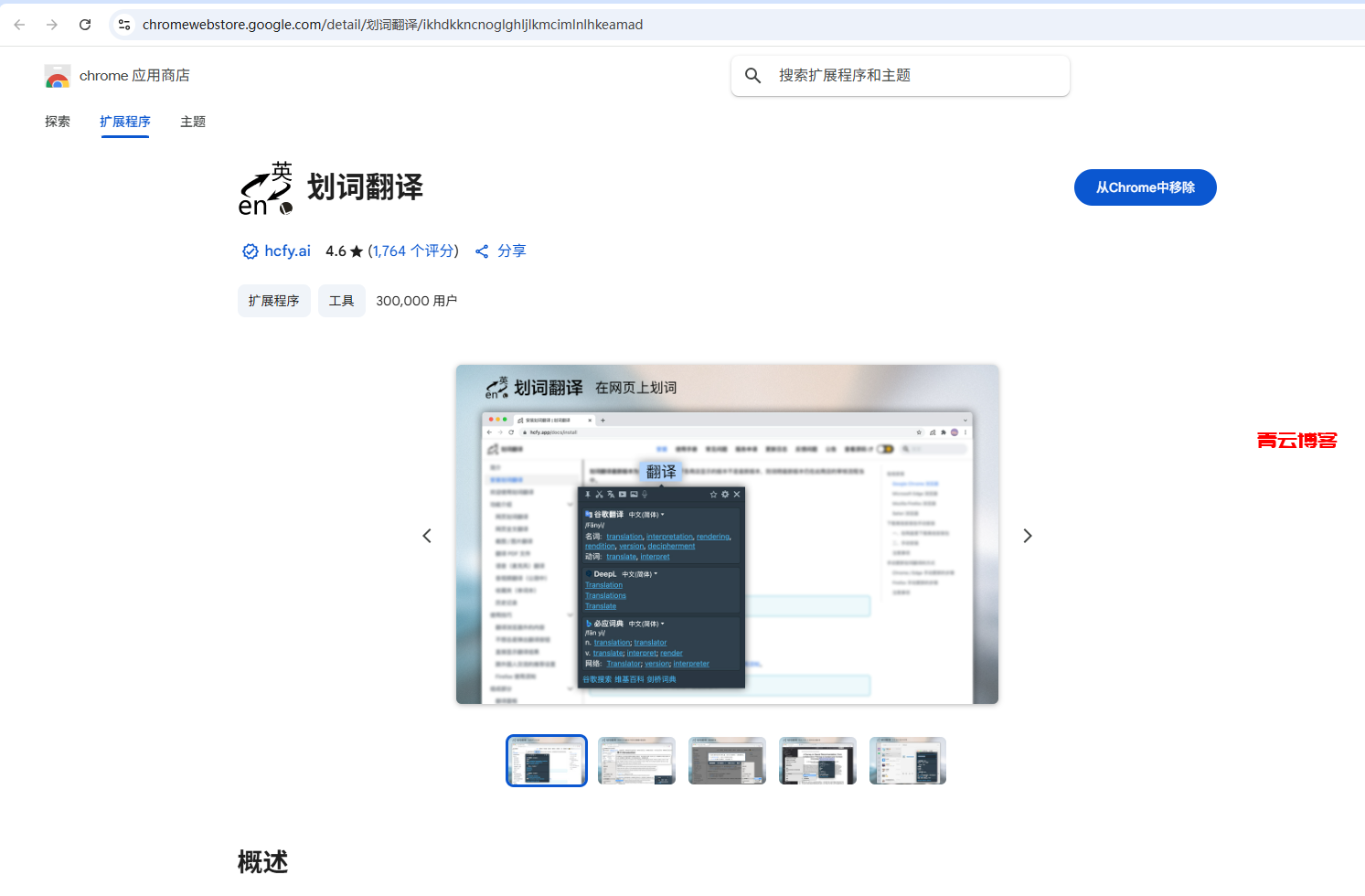Viewport: 1365px width, 896px height.
Task: Select the third screenshot thumbnail
Action: click(727, 761)
